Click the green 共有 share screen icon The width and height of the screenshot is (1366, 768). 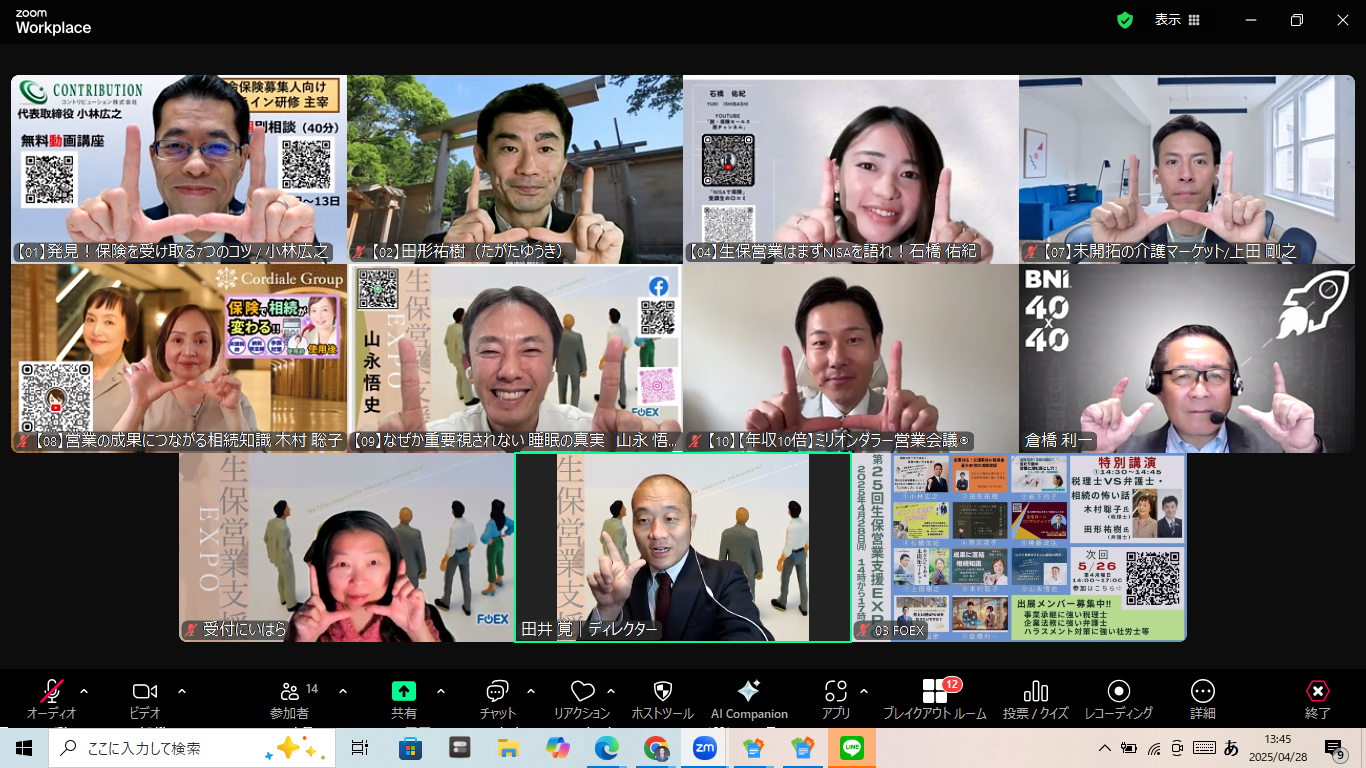point(404,691)
